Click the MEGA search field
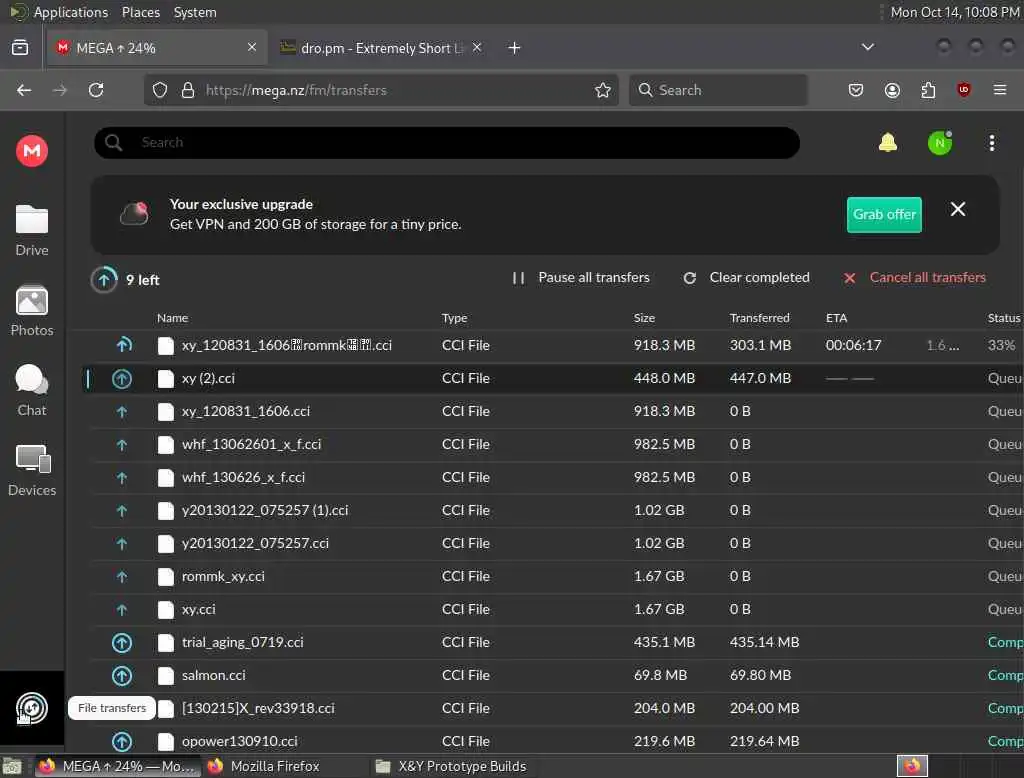Image resolution: width=1024 pixels, height=778 pixels. point(447,143)
